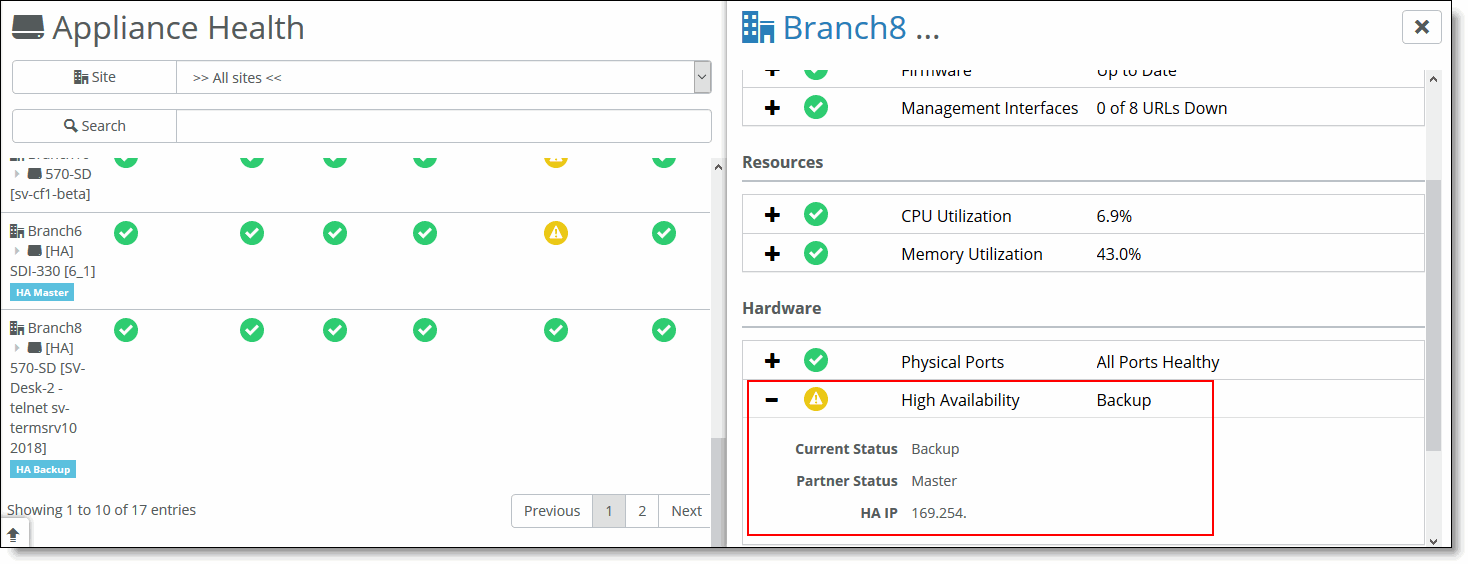Close the Branch8 details panel
1468x564 pixels.
coord(1421,27)
